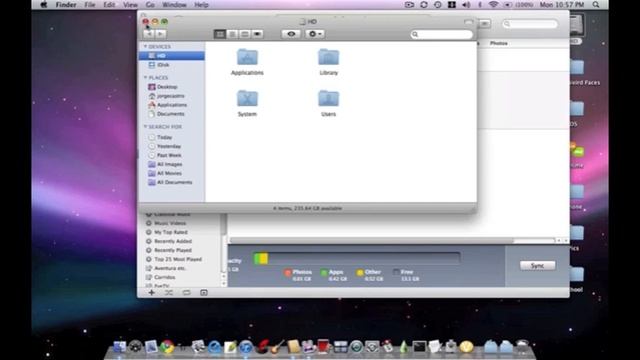640x360 pixels.
Task: Open the Library folder
Action: 329,62
